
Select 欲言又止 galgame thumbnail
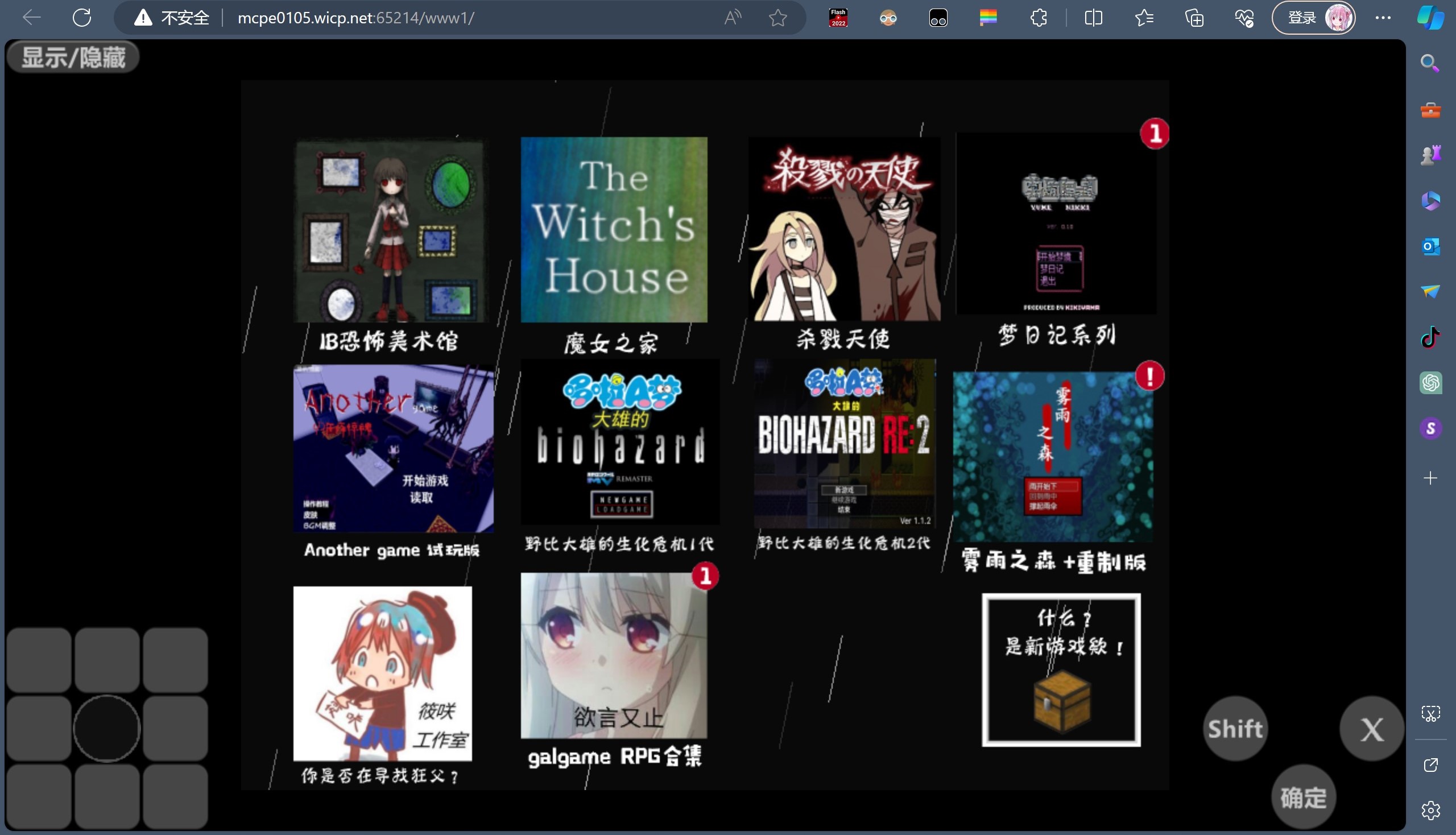pyautogui.click(x=614, y=655)
